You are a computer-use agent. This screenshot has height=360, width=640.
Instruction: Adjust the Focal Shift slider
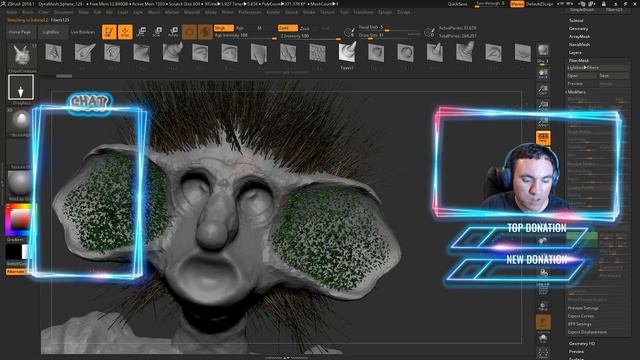click(389, 27)
